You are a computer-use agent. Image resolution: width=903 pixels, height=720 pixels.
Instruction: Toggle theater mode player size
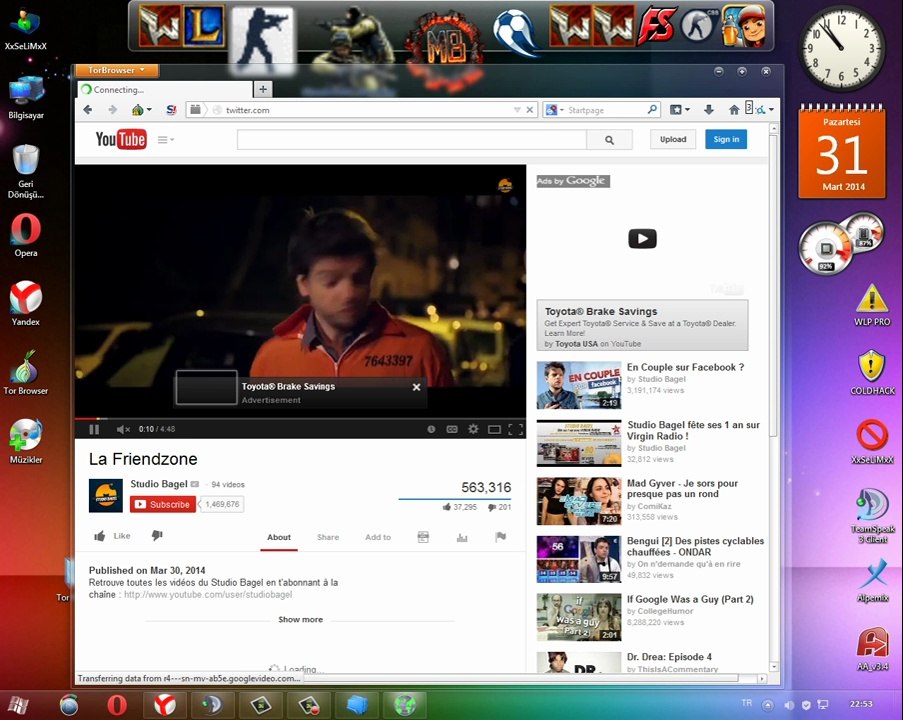tap(494, 429)
